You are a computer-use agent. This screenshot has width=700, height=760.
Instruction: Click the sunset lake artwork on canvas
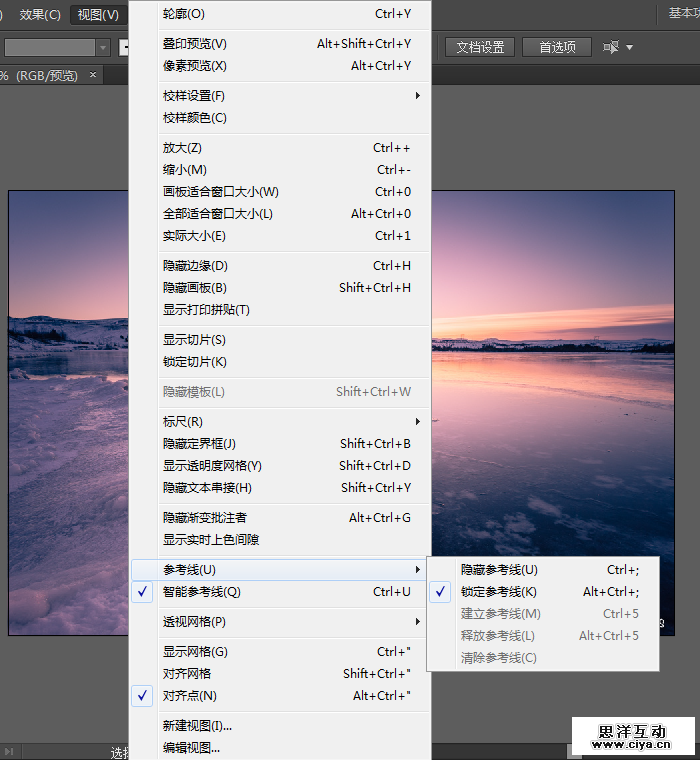point(560,400)
